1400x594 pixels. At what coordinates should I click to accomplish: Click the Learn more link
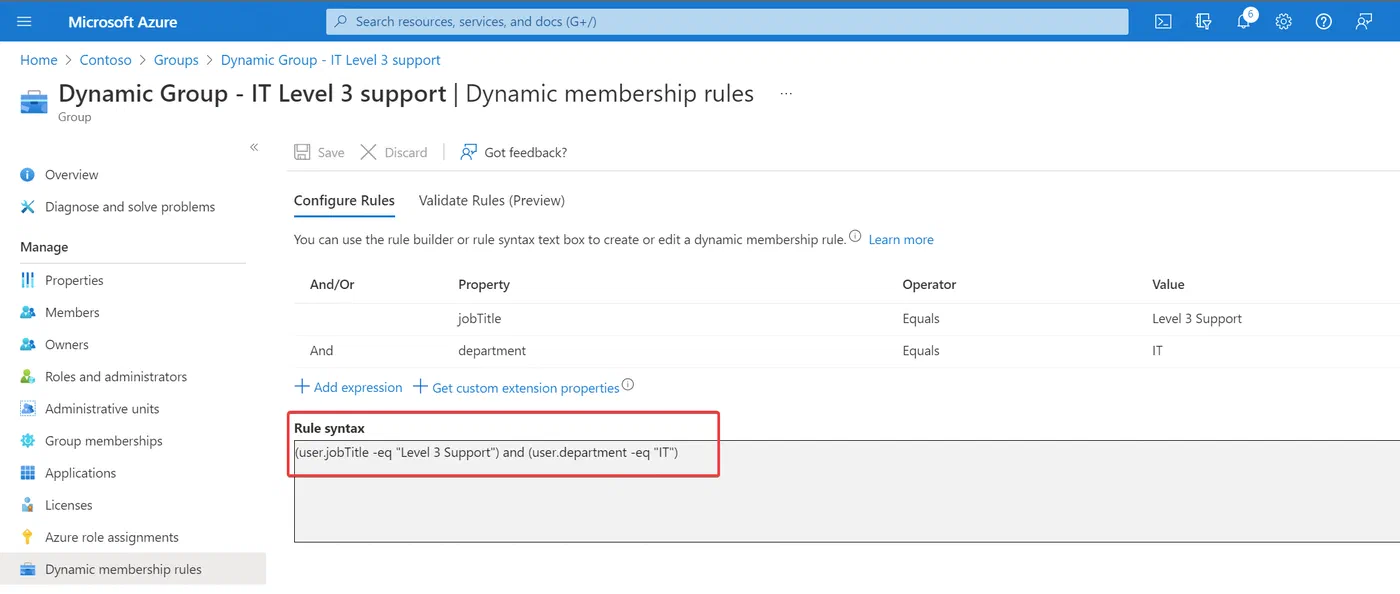pos(901,240)
